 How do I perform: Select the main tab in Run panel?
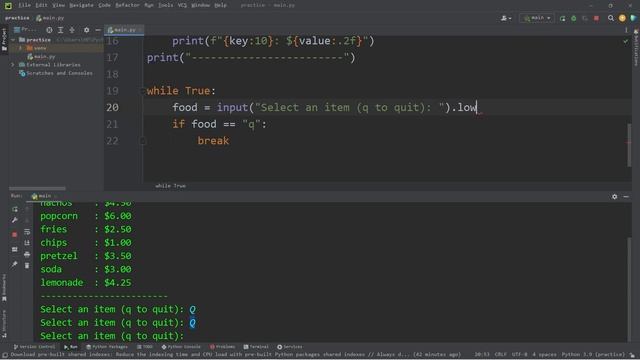[43, 196]
